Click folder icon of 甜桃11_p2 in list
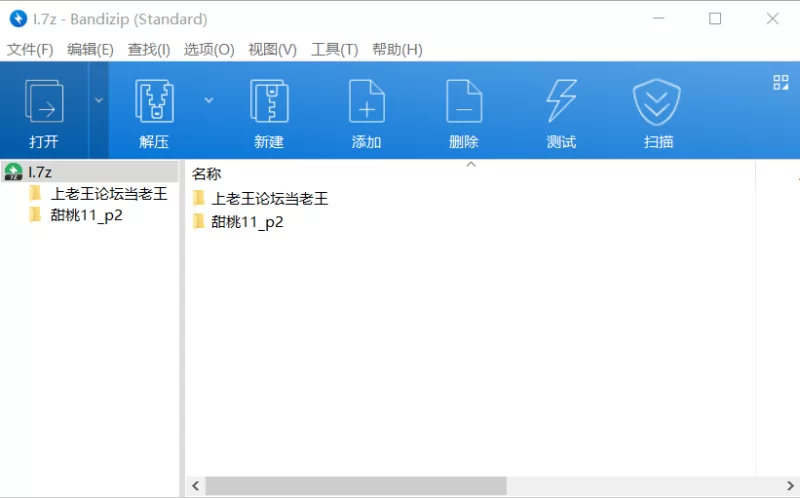800x498 pixels. 199,221
